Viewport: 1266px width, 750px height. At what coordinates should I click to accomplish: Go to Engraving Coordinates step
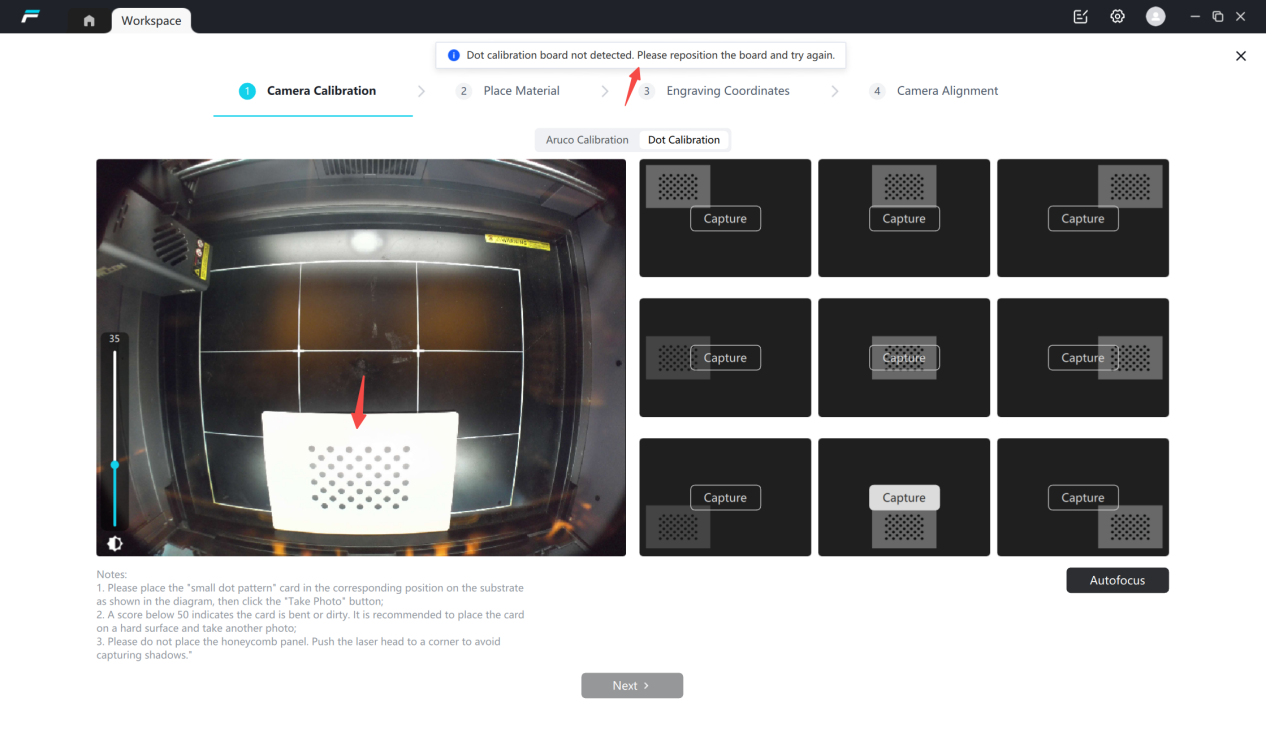coord(727,91)
